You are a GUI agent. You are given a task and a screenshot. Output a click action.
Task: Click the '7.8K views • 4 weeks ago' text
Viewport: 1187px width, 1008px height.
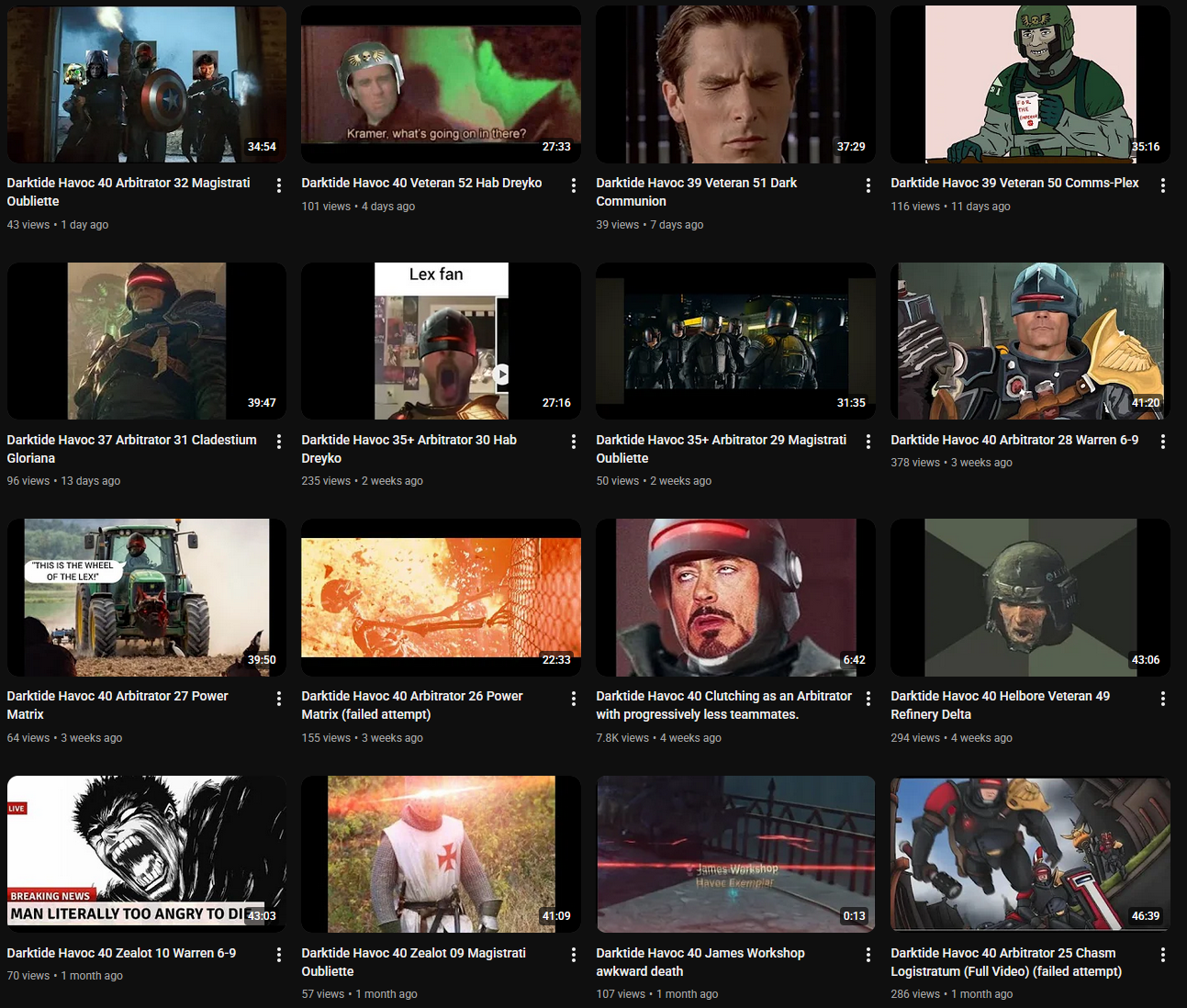[x=659, y=738]
